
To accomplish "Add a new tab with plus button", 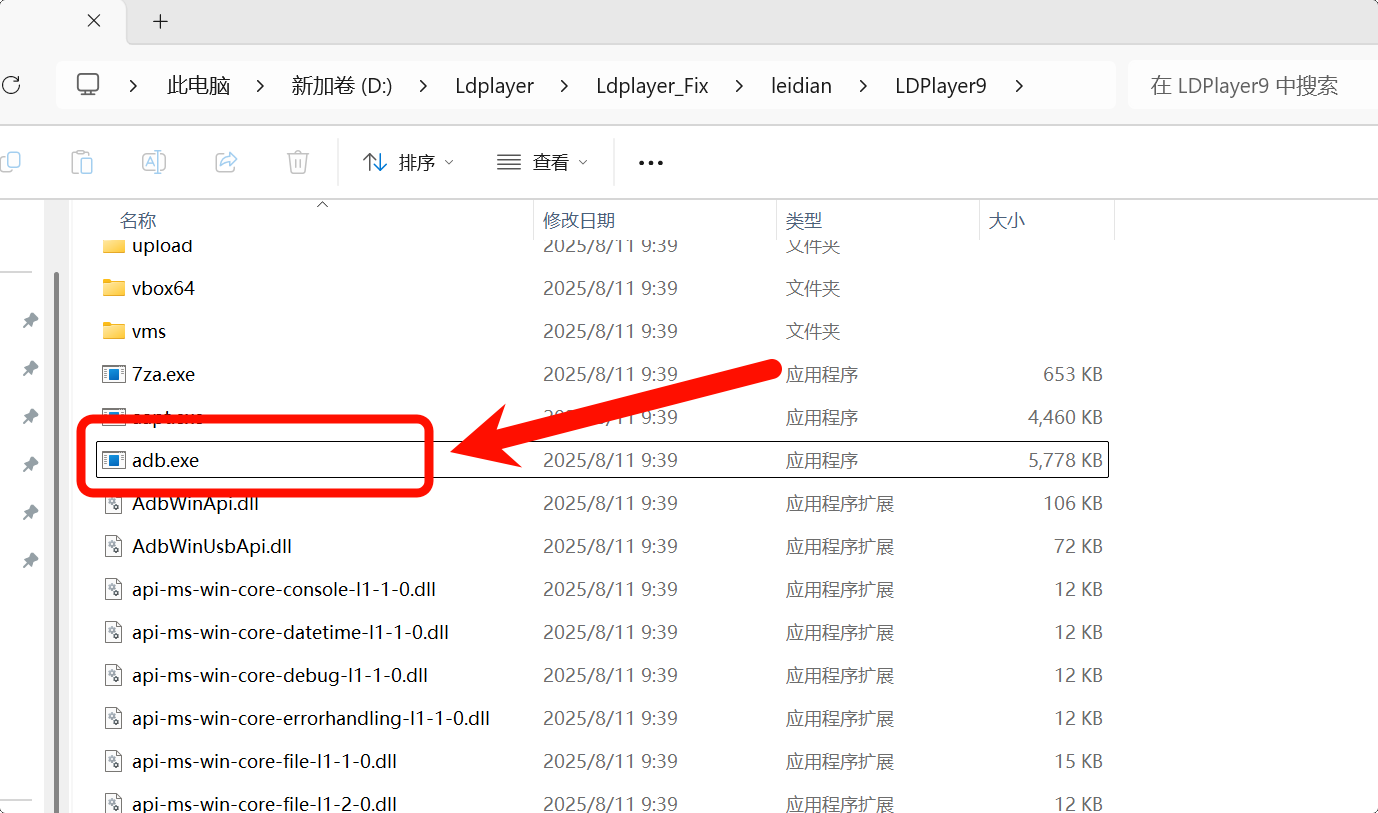I will click(x=160, y=21).
